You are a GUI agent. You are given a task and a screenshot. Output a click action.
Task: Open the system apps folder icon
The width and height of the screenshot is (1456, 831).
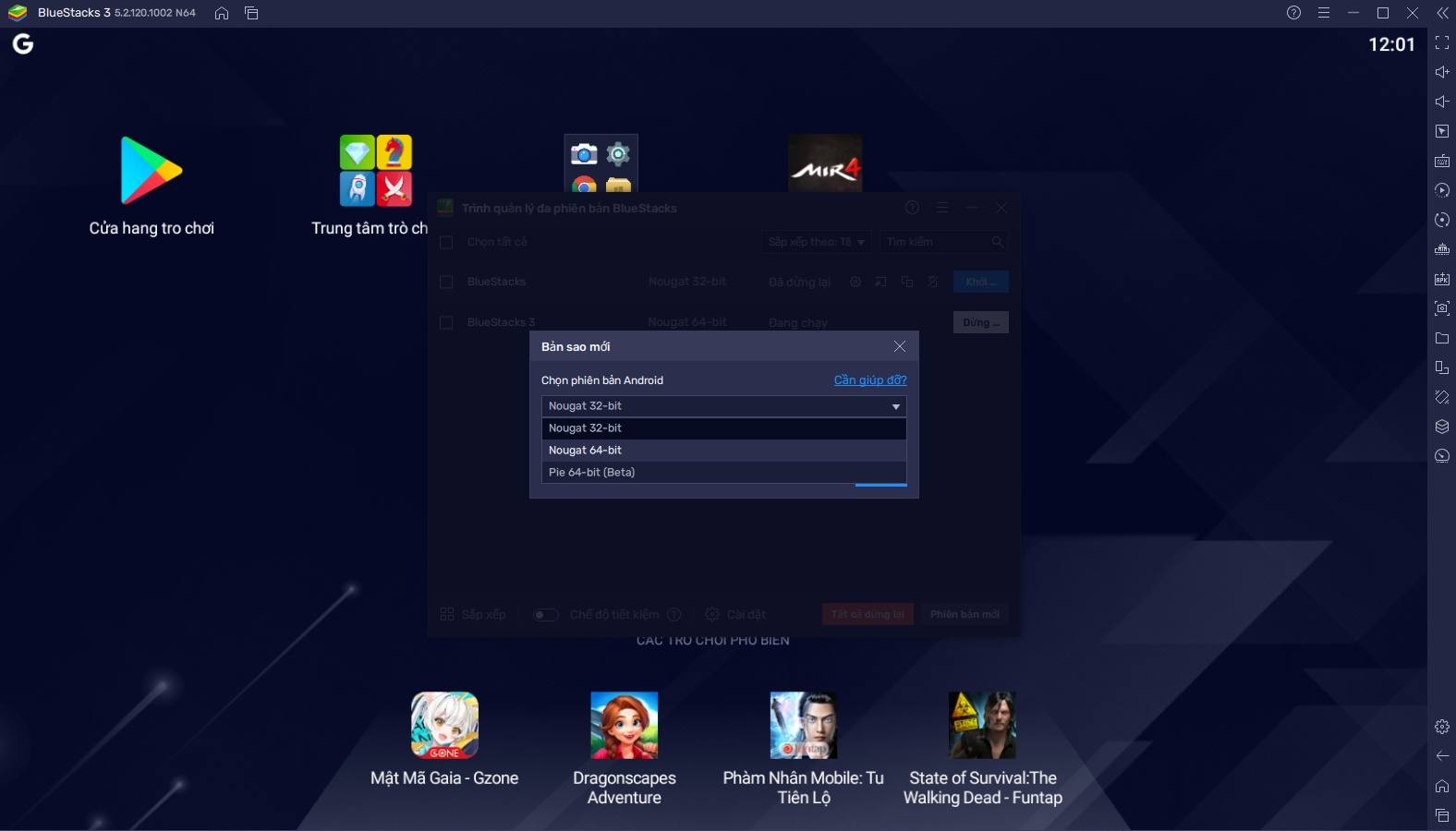click(601, 163)
